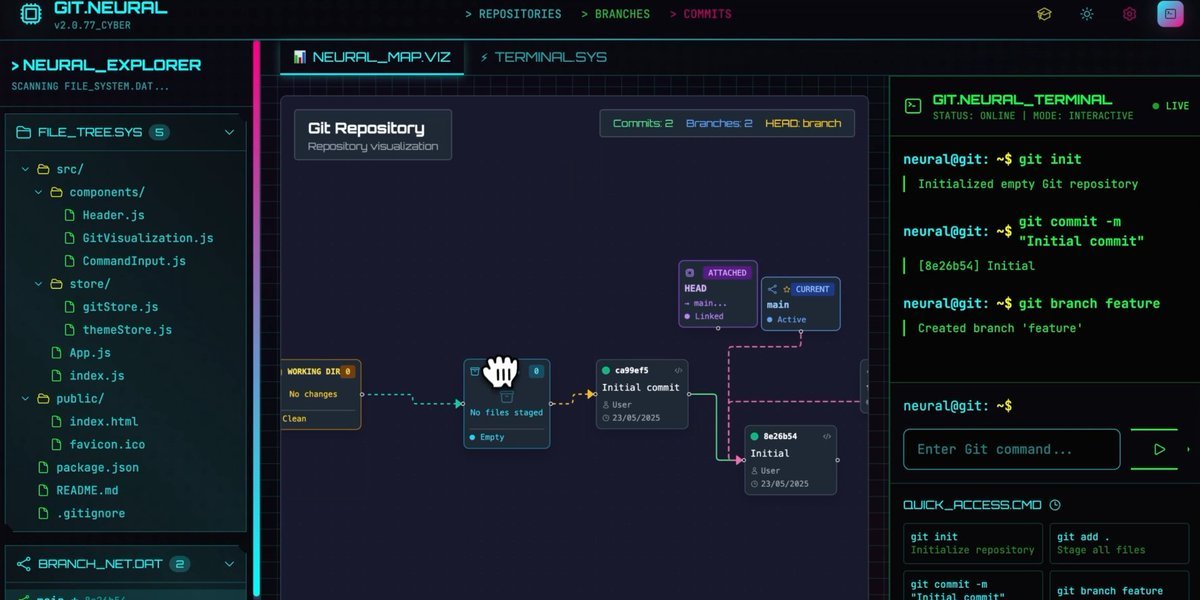Click the Enter Git command input field
Image resolution: width=1200 pixels, height=600 pixels.
[x=1011, y=449]
